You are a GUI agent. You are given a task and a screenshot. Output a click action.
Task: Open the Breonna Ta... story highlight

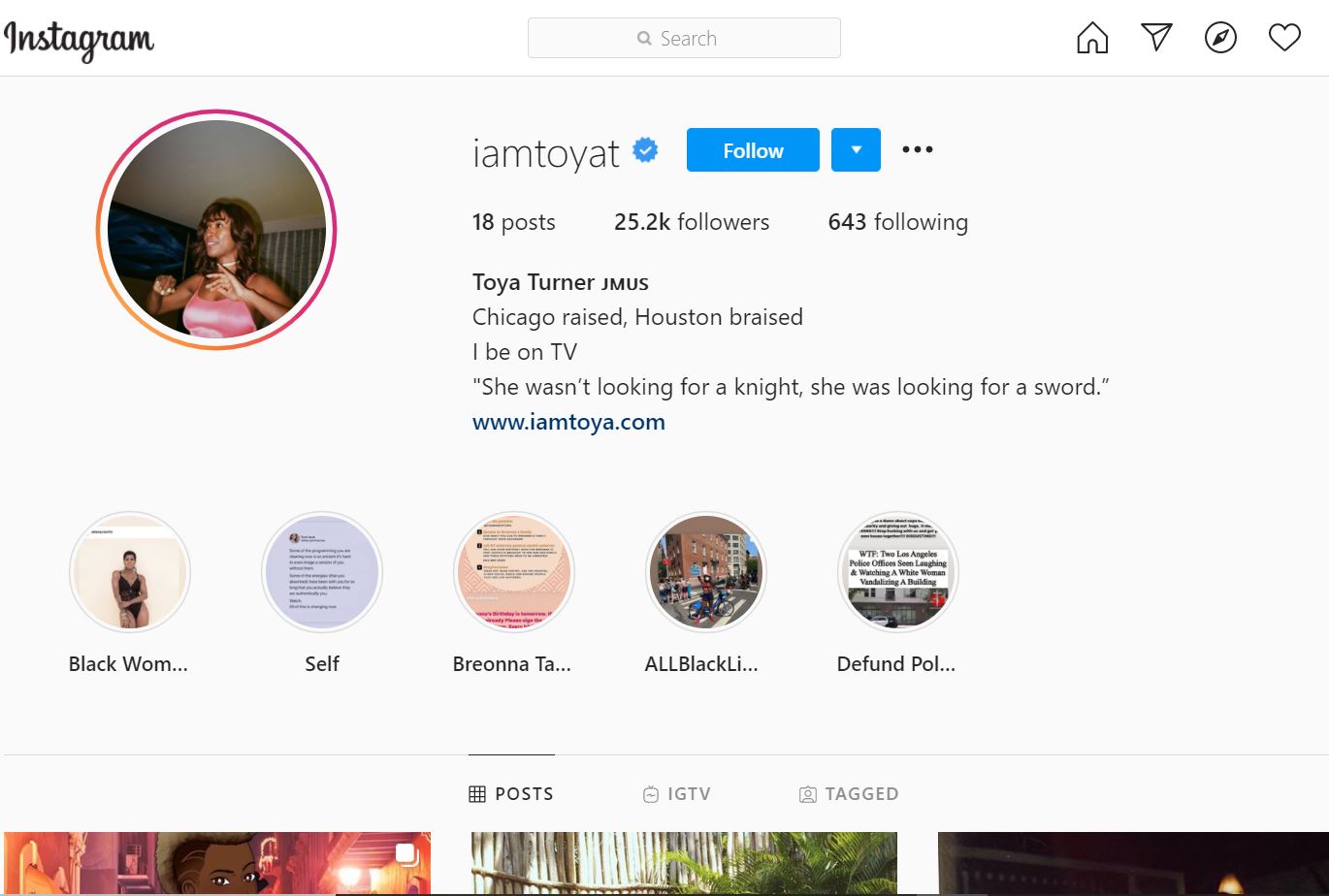click(x=514, y=572)
